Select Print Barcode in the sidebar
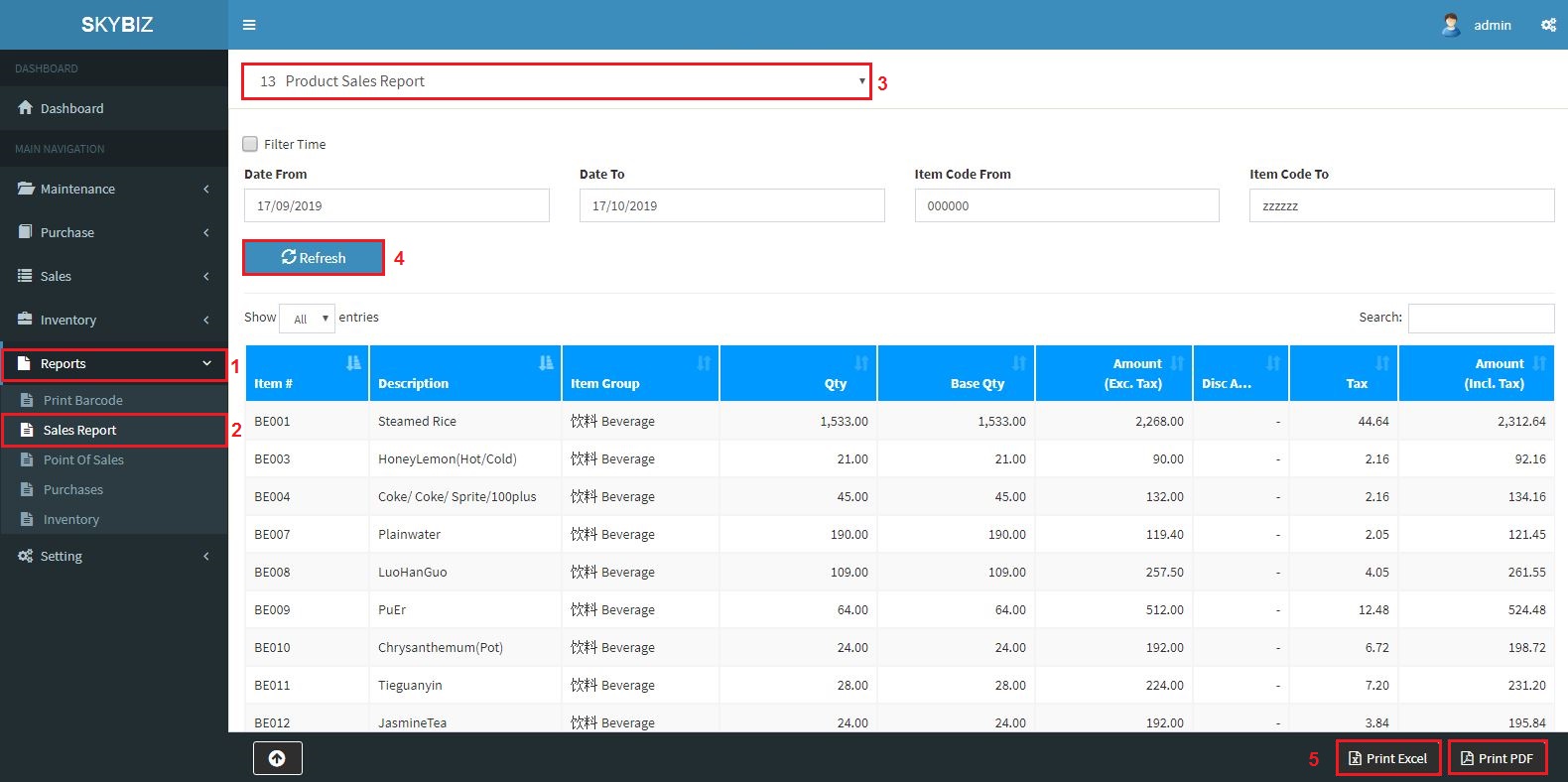The height and width of the screenshot is (782, 1568). tap(83, 400)
